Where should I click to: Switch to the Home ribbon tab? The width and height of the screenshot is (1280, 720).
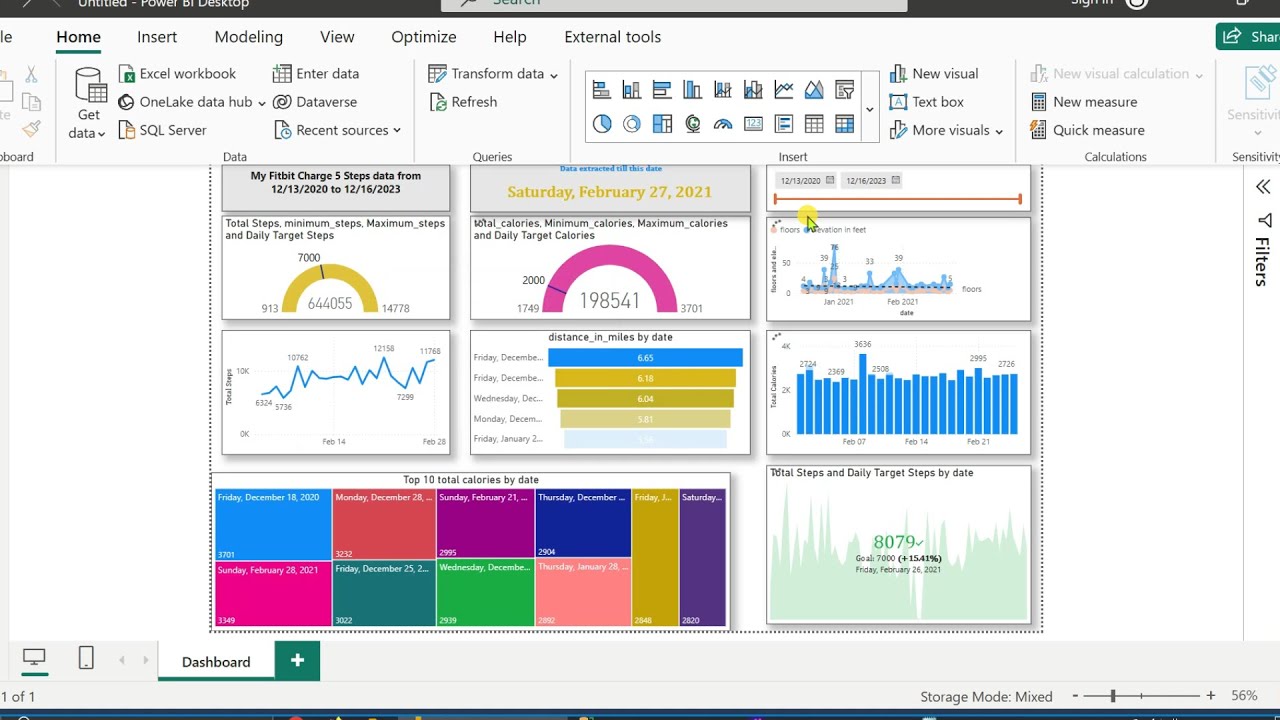pos(78,37)
